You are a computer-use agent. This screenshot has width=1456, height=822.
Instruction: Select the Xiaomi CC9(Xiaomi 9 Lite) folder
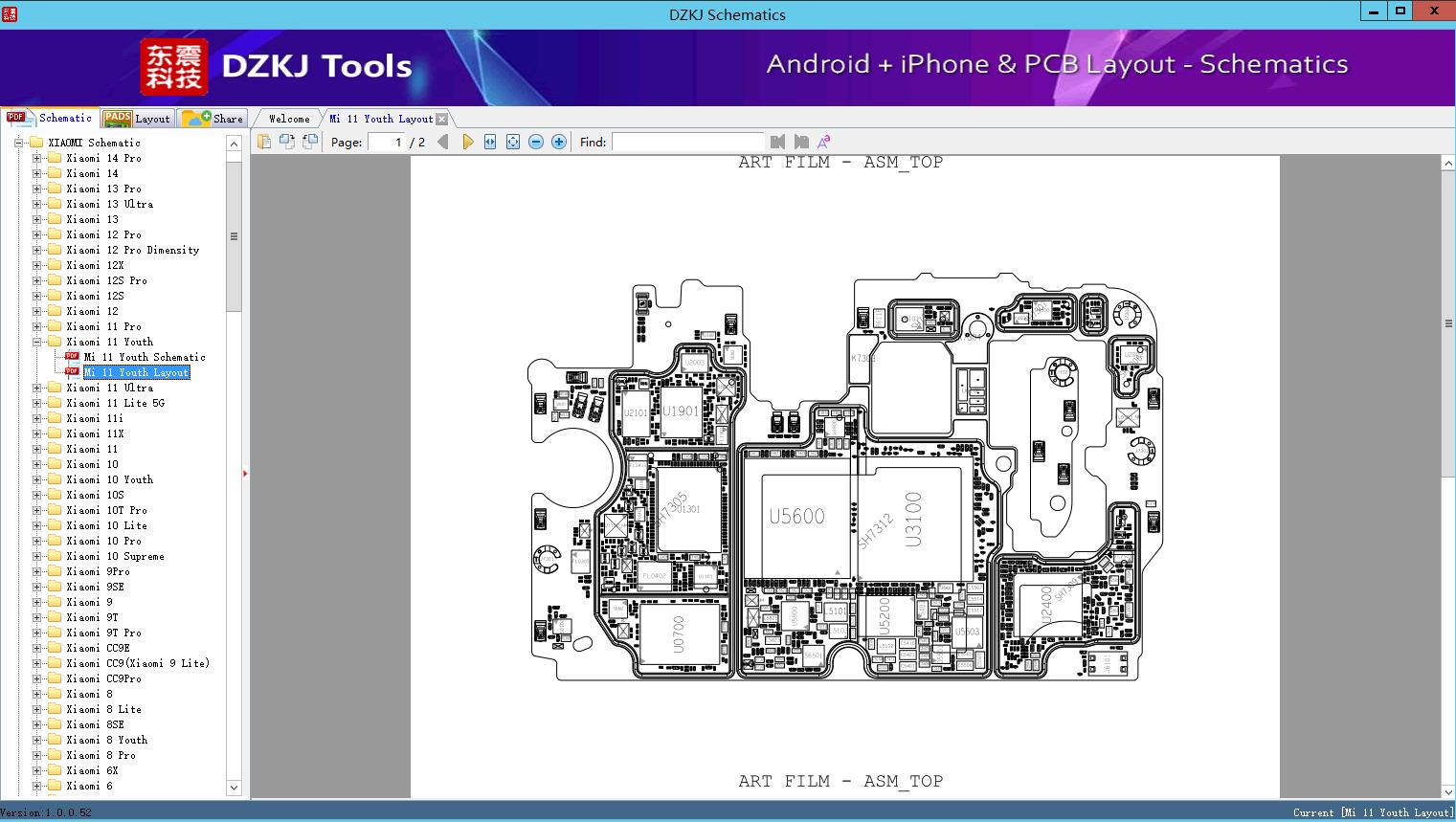click(x=138, y=663)
